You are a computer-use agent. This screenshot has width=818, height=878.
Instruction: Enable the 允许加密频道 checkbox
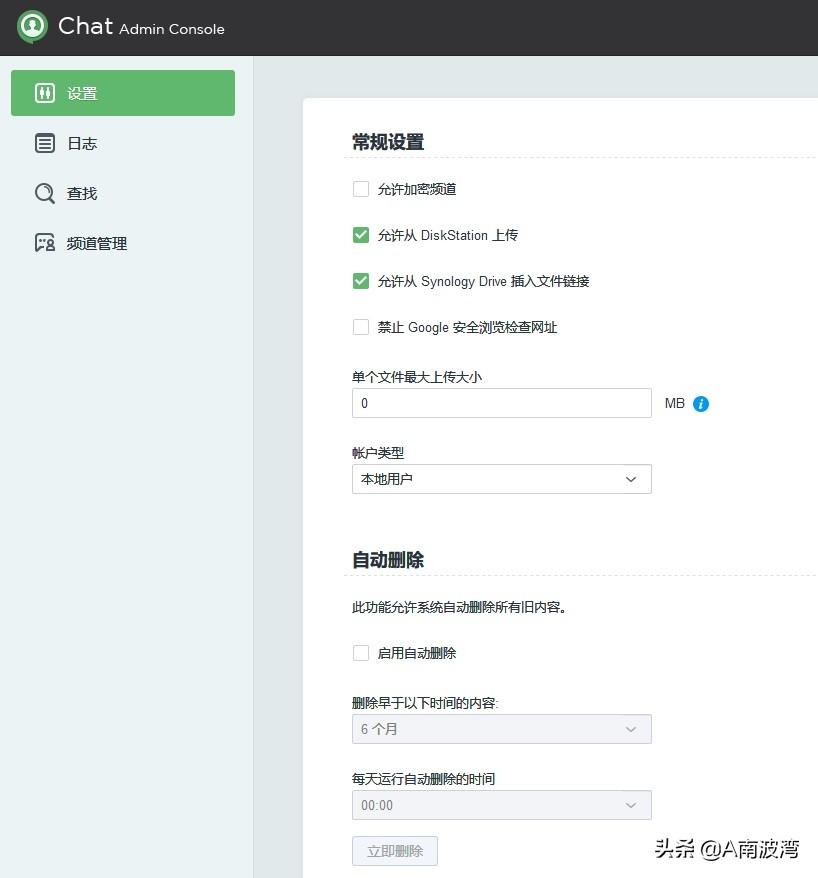(x=361, y=189)
